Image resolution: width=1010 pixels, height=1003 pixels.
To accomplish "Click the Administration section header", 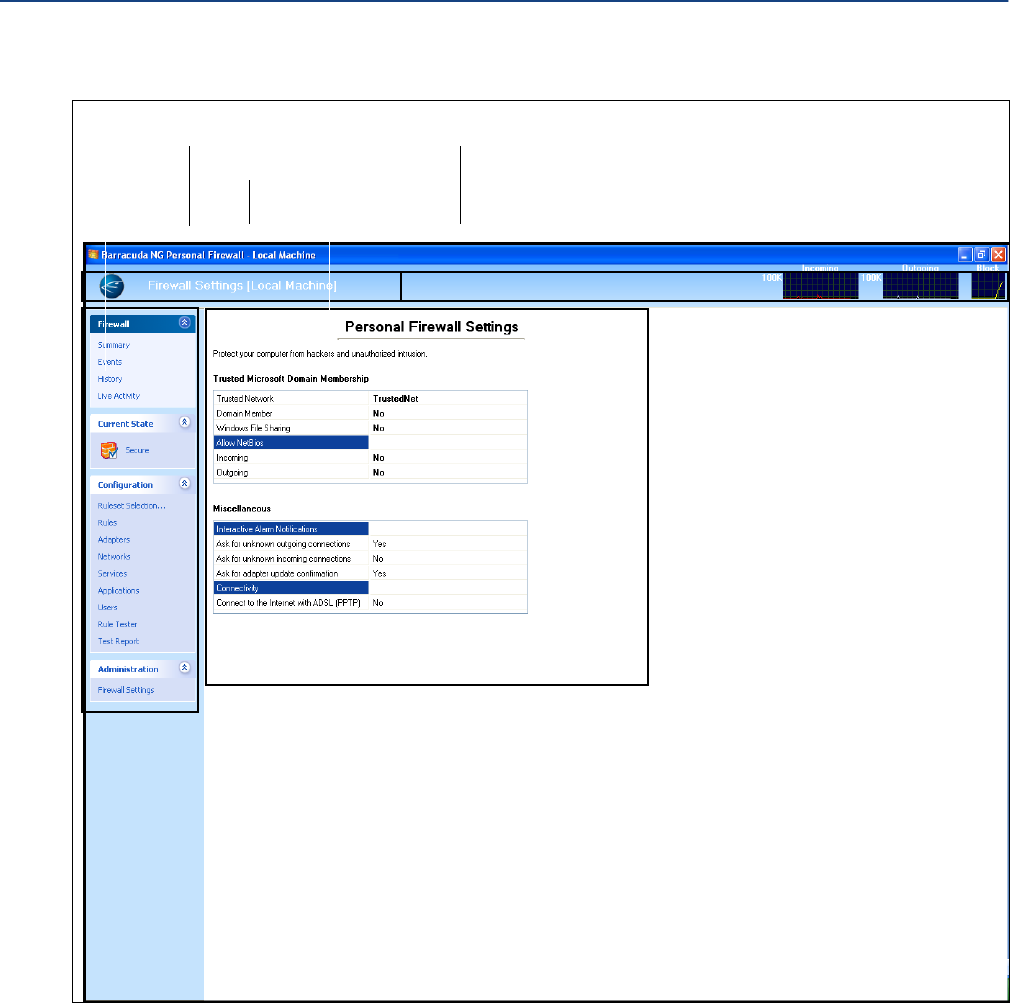I will pyautogui.click(x=143, y=669).
